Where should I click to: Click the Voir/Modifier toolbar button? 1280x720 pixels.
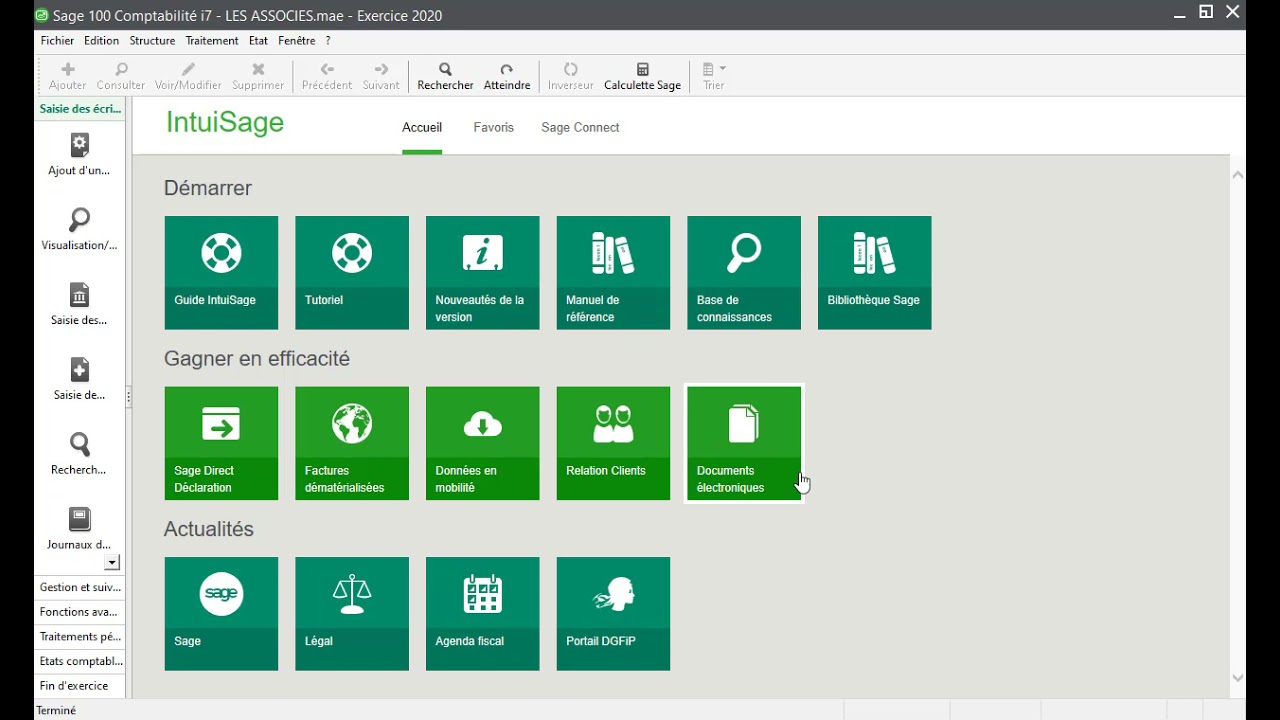point(188,76)
